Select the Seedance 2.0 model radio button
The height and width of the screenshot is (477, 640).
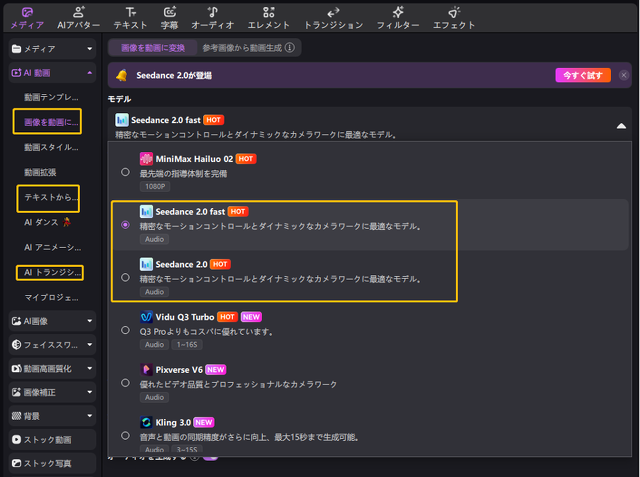[125, 278]
